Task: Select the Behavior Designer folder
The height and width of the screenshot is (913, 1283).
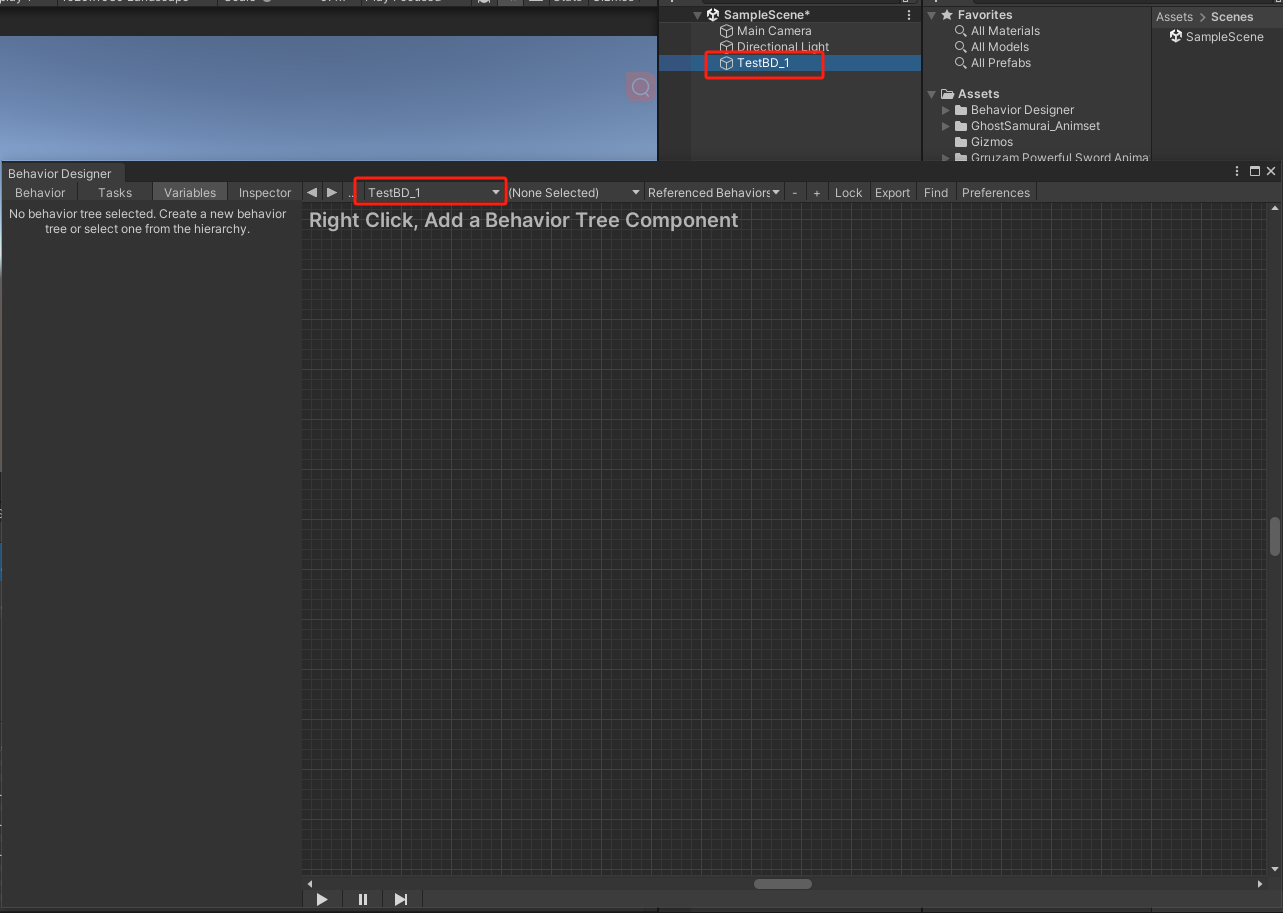Action: [x=1022, y=110]
